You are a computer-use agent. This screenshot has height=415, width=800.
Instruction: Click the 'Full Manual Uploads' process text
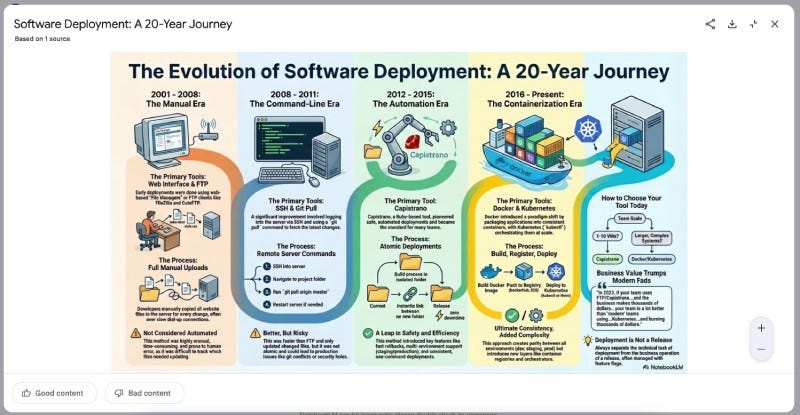178,267
